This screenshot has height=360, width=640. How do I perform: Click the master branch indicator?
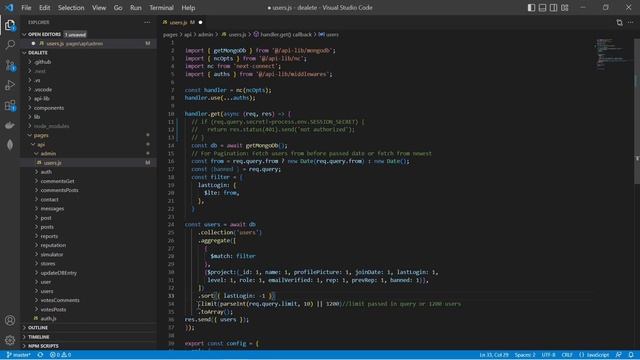click(x=19, y=355)
